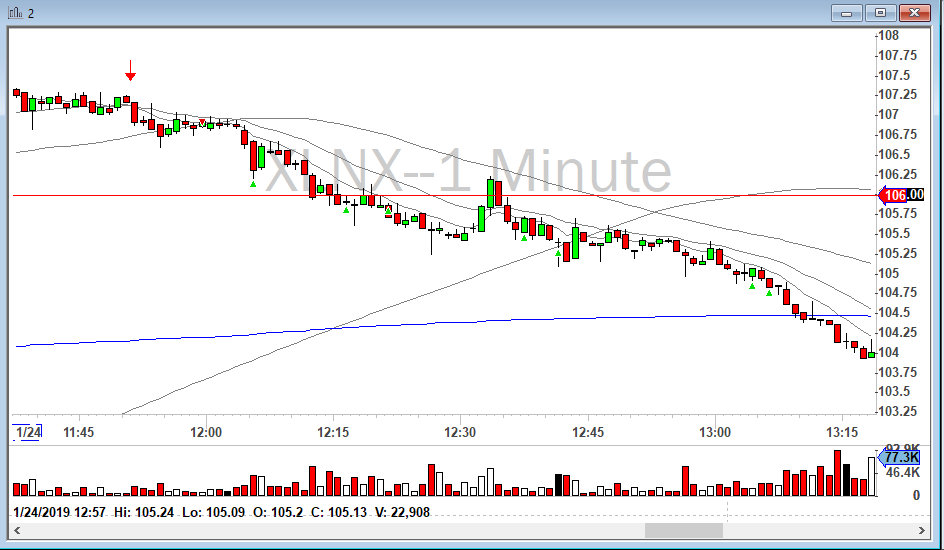Click the 13:00 label on time axis
944x550 pixels.
pyautogui.click(x=715, y=432)
